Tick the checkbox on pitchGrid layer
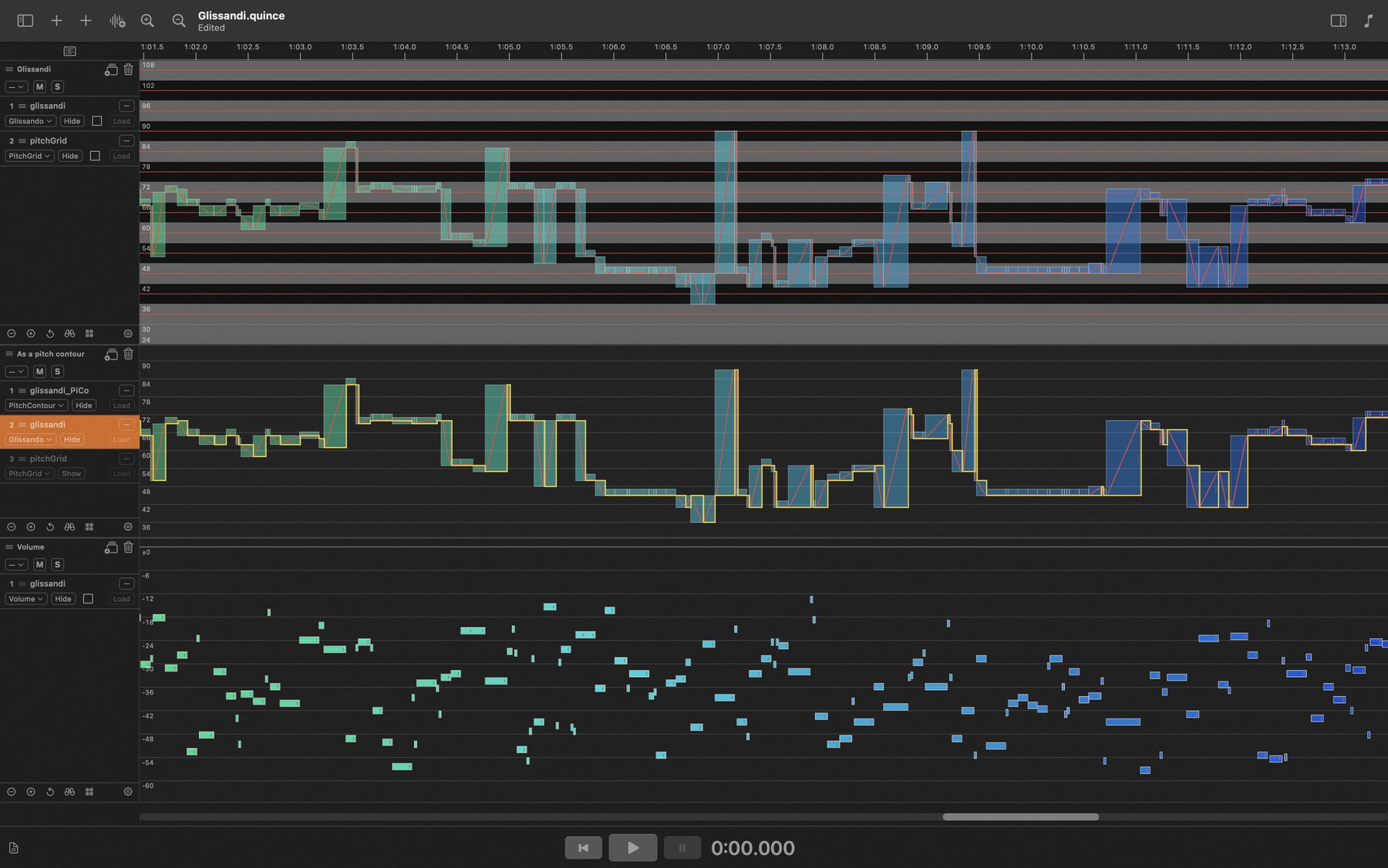The width and height of the screenshot is (1388, 868). point(95,156)
